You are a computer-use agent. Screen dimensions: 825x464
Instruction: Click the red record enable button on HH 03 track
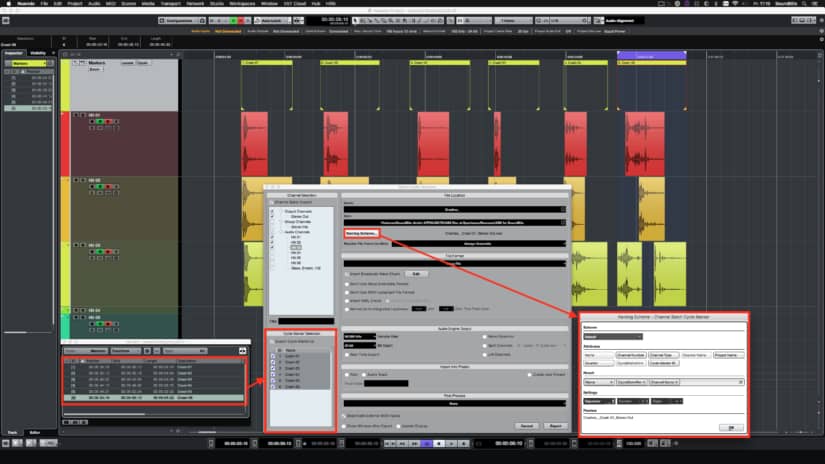[108, 252]
